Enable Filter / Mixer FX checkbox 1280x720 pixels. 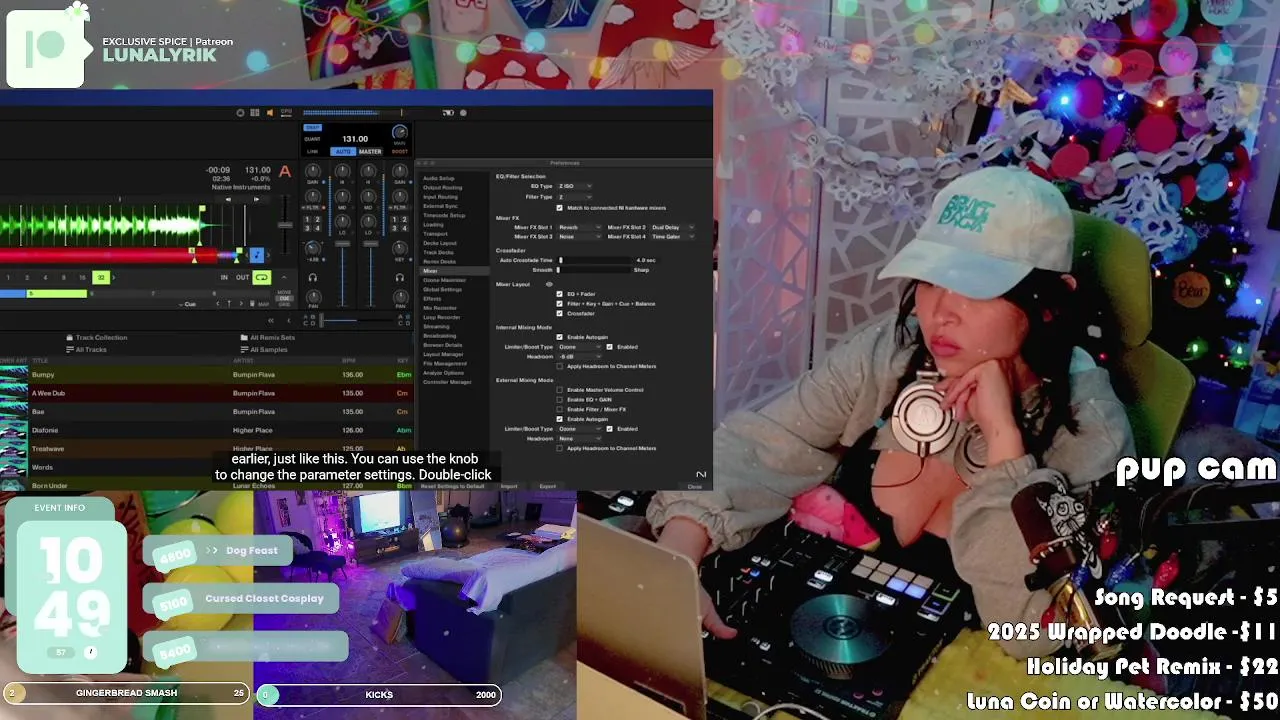click(x=559, y=409)
